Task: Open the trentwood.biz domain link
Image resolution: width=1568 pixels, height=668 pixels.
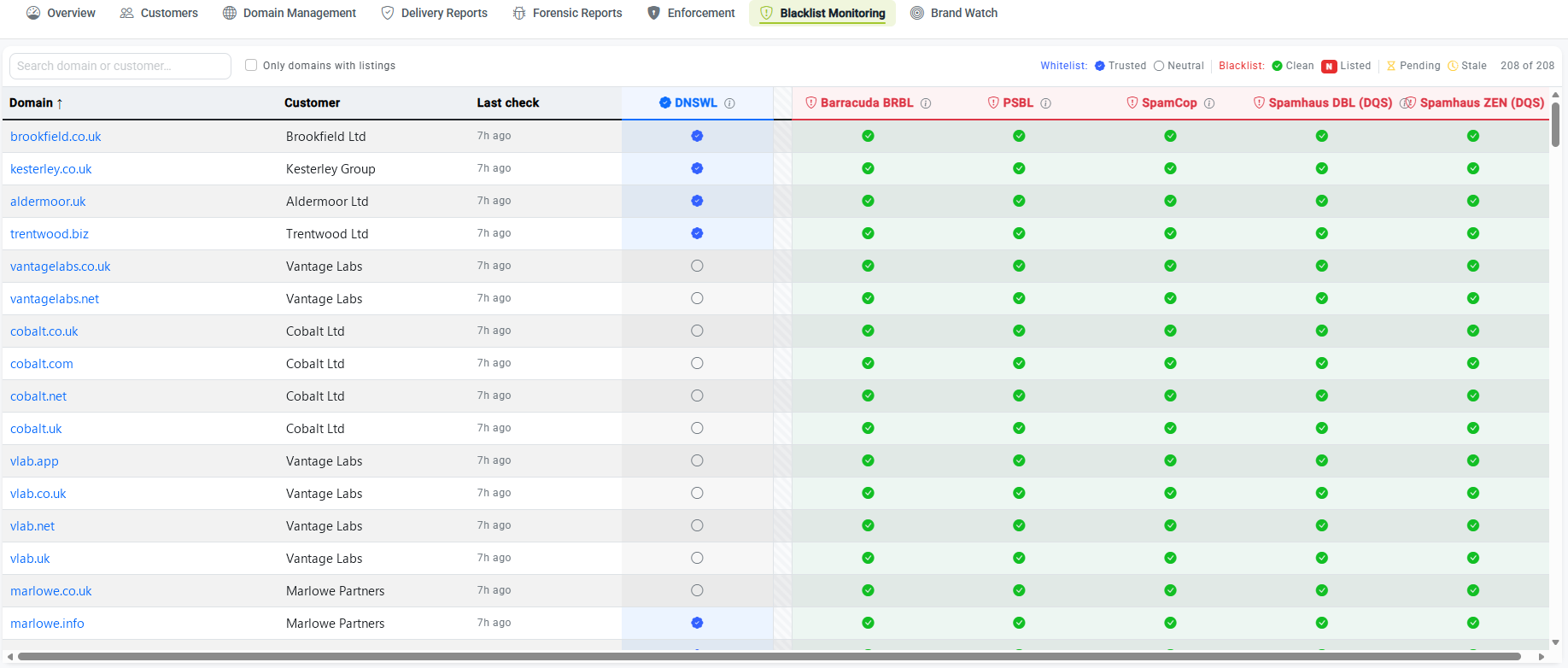Action: tap(50, 234)
